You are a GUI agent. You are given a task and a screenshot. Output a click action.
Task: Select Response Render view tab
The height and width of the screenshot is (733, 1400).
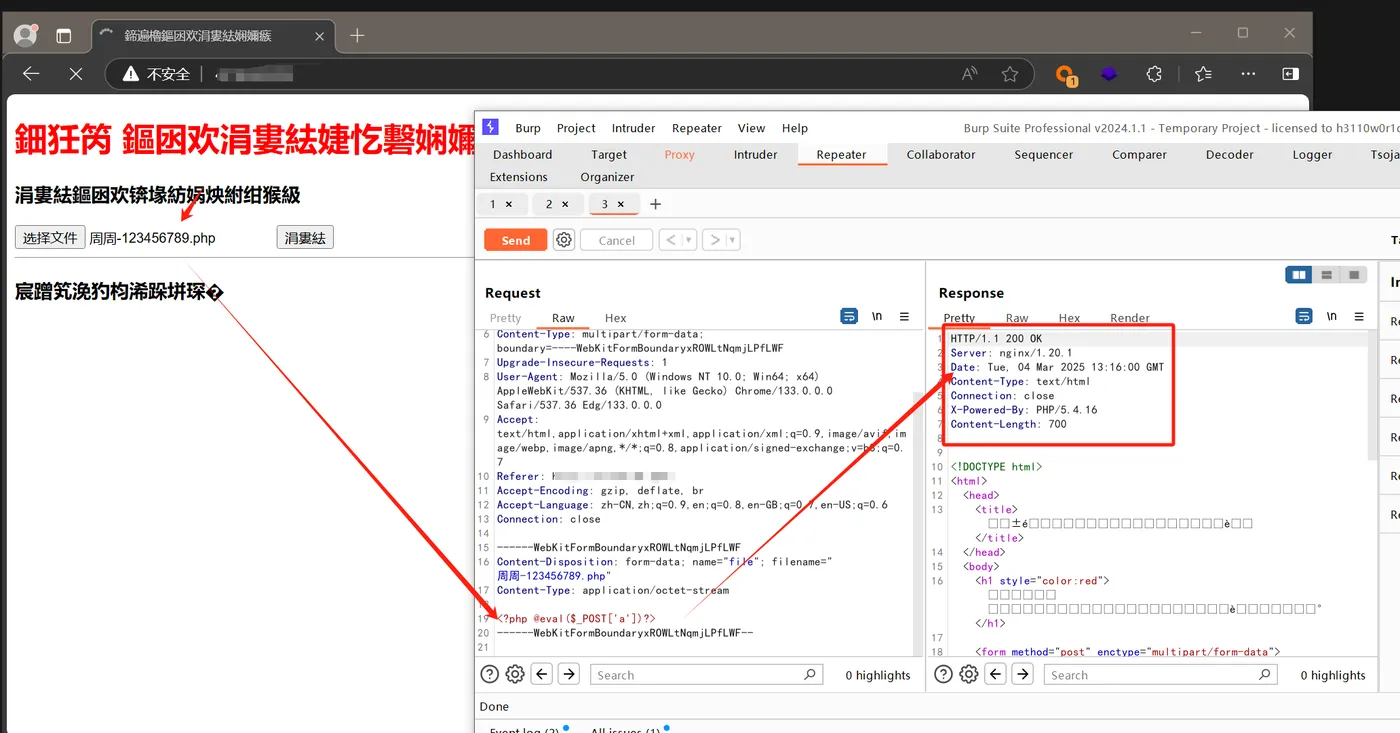tap(1130, 318)
